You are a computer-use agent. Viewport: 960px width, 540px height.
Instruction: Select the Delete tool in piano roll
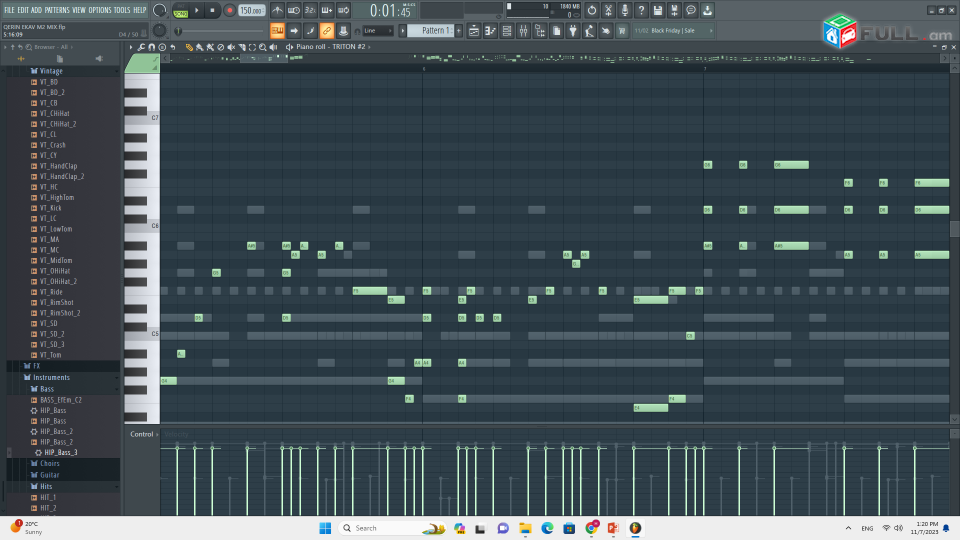(x=220, y=47)
